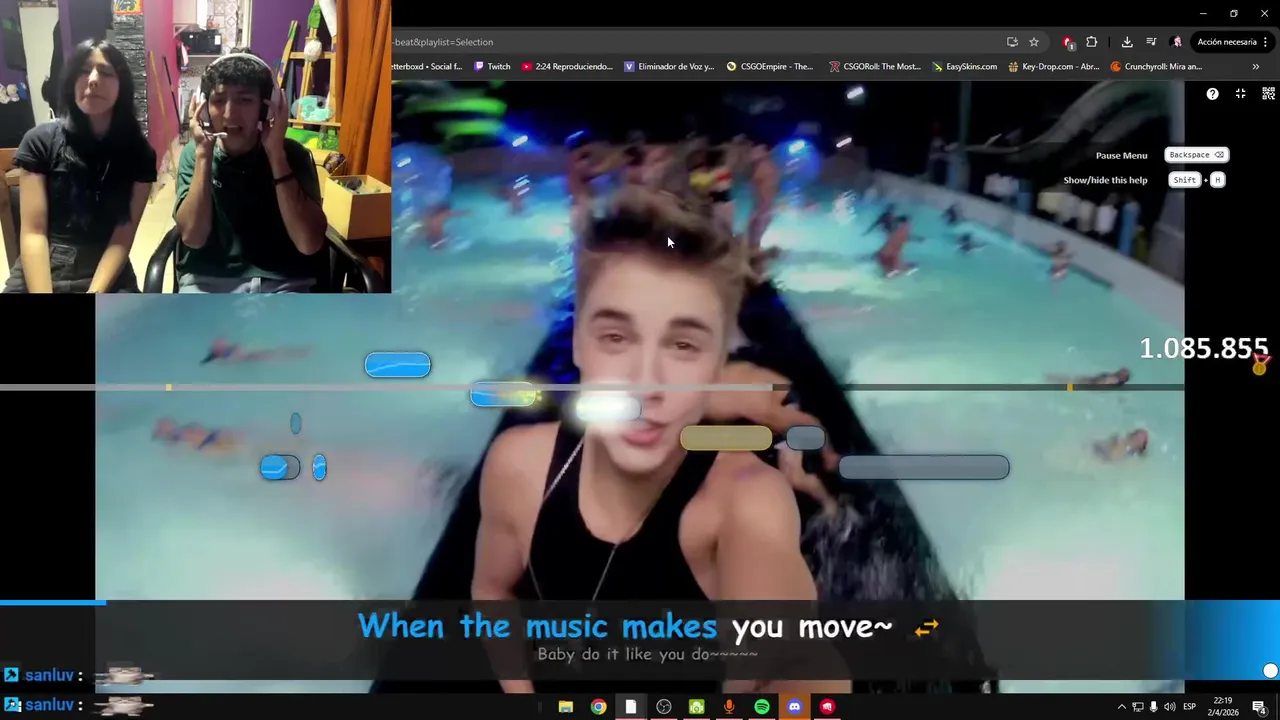Open Discord from the taskbar
The height and width of the screenshot is (720, 1280).
(x=795, y=707)
